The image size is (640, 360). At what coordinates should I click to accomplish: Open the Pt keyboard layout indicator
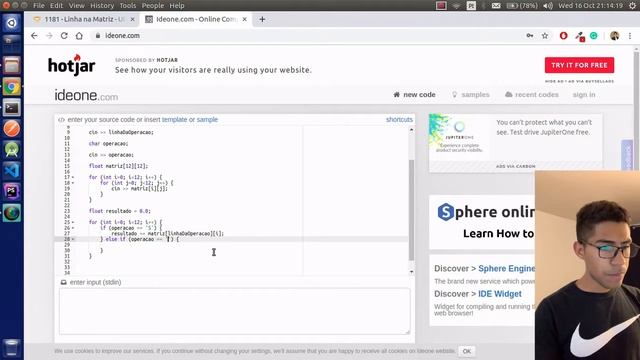pos(471,6)
